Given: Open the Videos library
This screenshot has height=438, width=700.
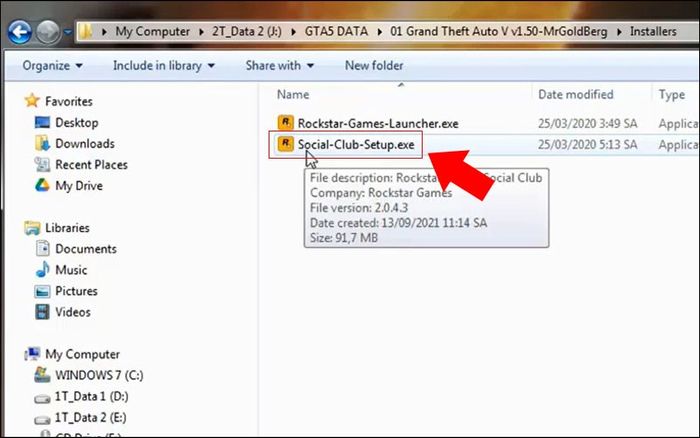Looking at the screenshot, I should [x=73, y=312].
